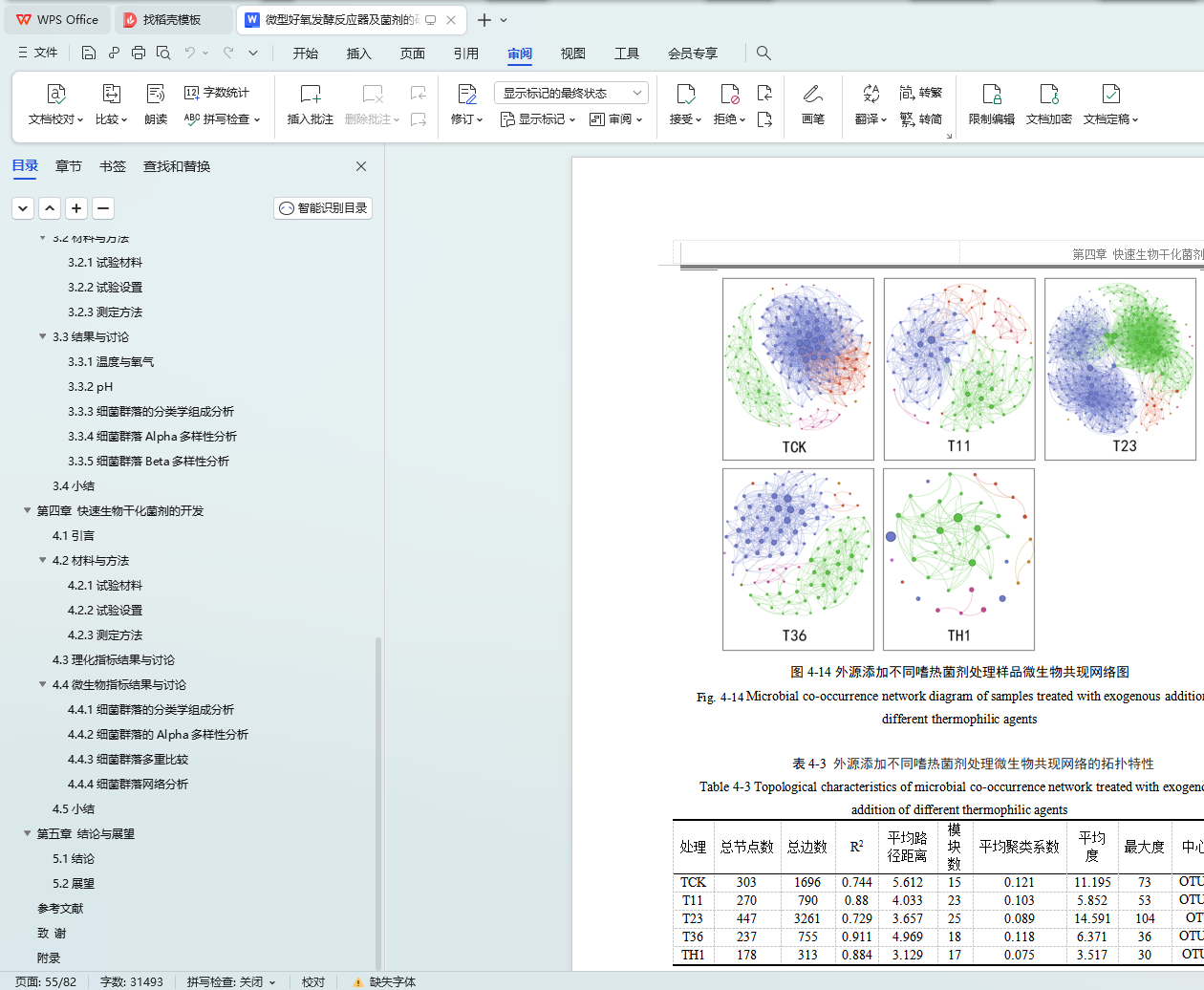Open 限制编辑 restrict editing
Screen dimensions: 1204x990
point(992,105)
